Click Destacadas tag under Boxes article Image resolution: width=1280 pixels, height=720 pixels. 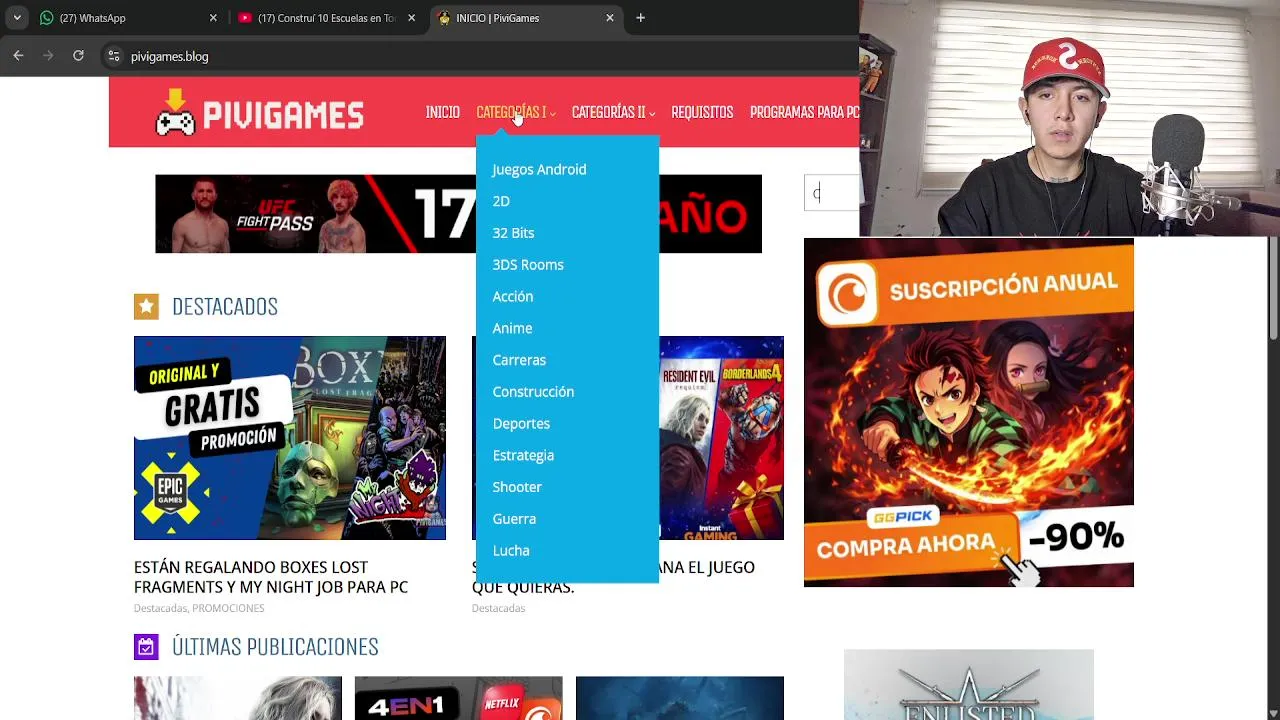(160, 608)
